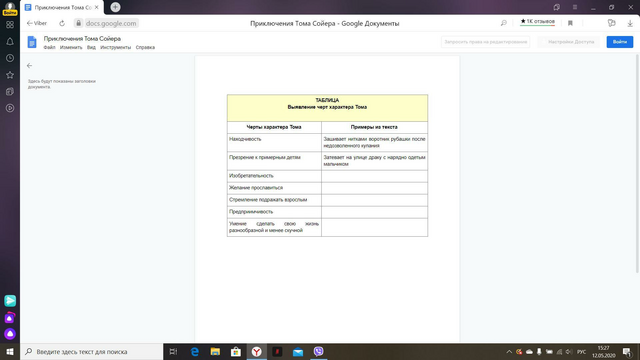Click the ТАБЛИЦА header cell of the table
The image size is (640, 360).
coord(327,108)
